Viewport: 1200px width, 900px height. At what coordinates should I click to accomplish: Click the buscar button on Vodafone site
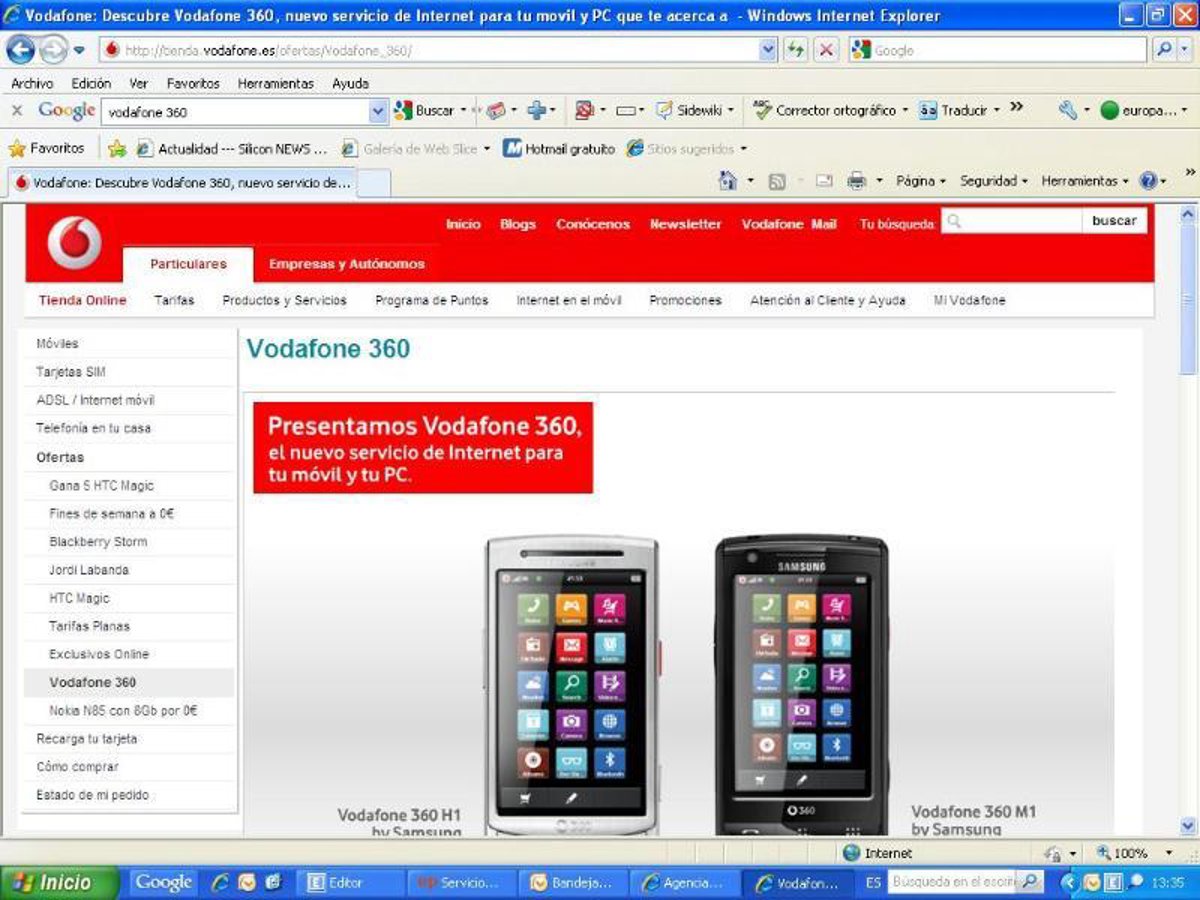[x=1114, y=221]
